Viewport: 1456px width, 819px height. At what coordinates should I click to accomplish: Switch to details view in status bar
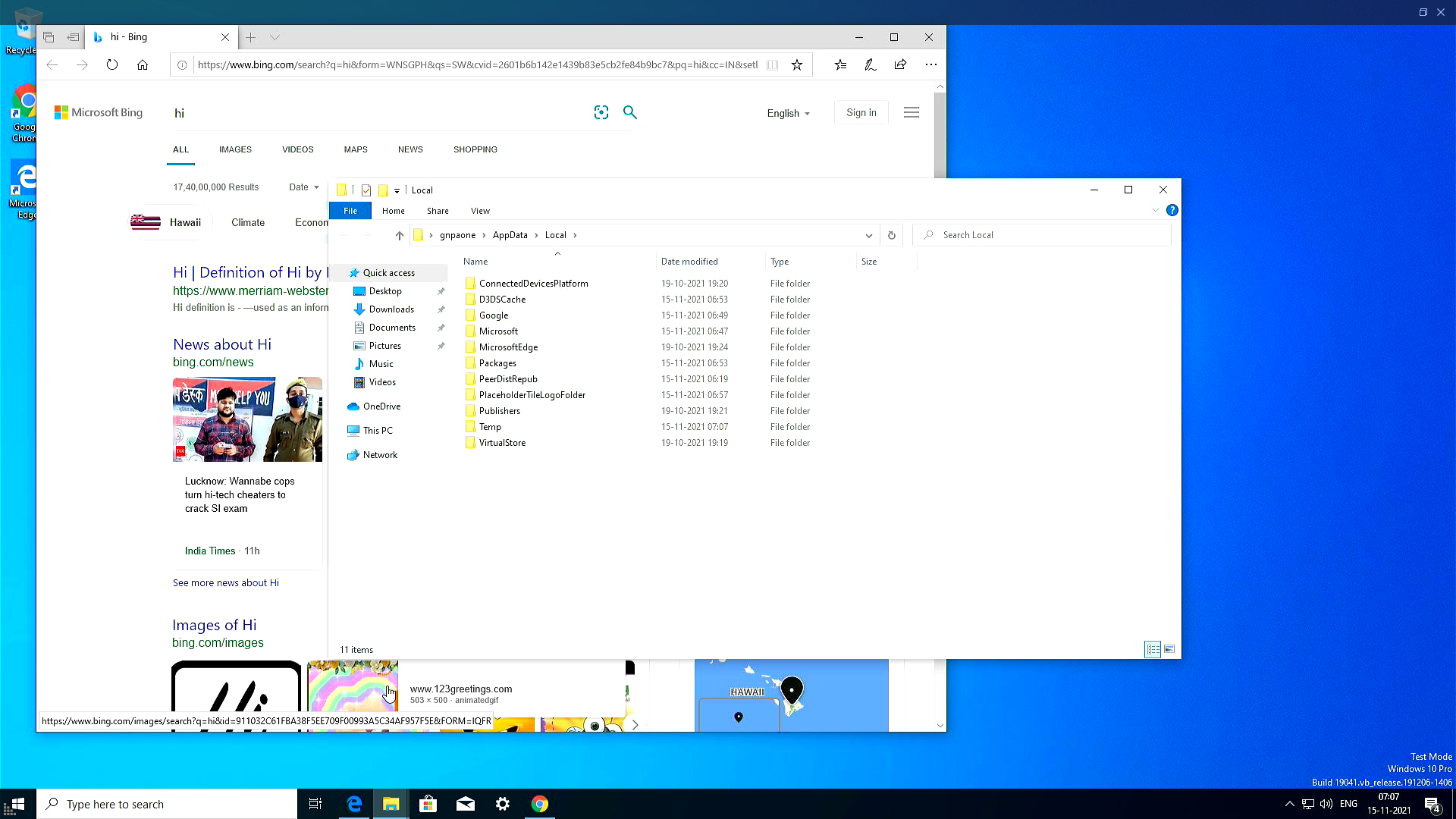click(x=1152, y=649)
